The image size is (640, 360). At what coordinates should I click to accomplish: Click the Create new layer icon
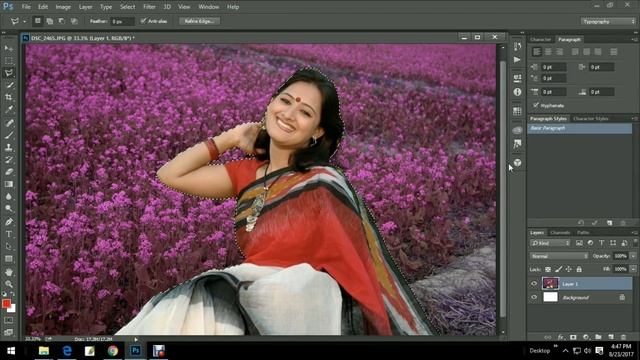point(611,337)
